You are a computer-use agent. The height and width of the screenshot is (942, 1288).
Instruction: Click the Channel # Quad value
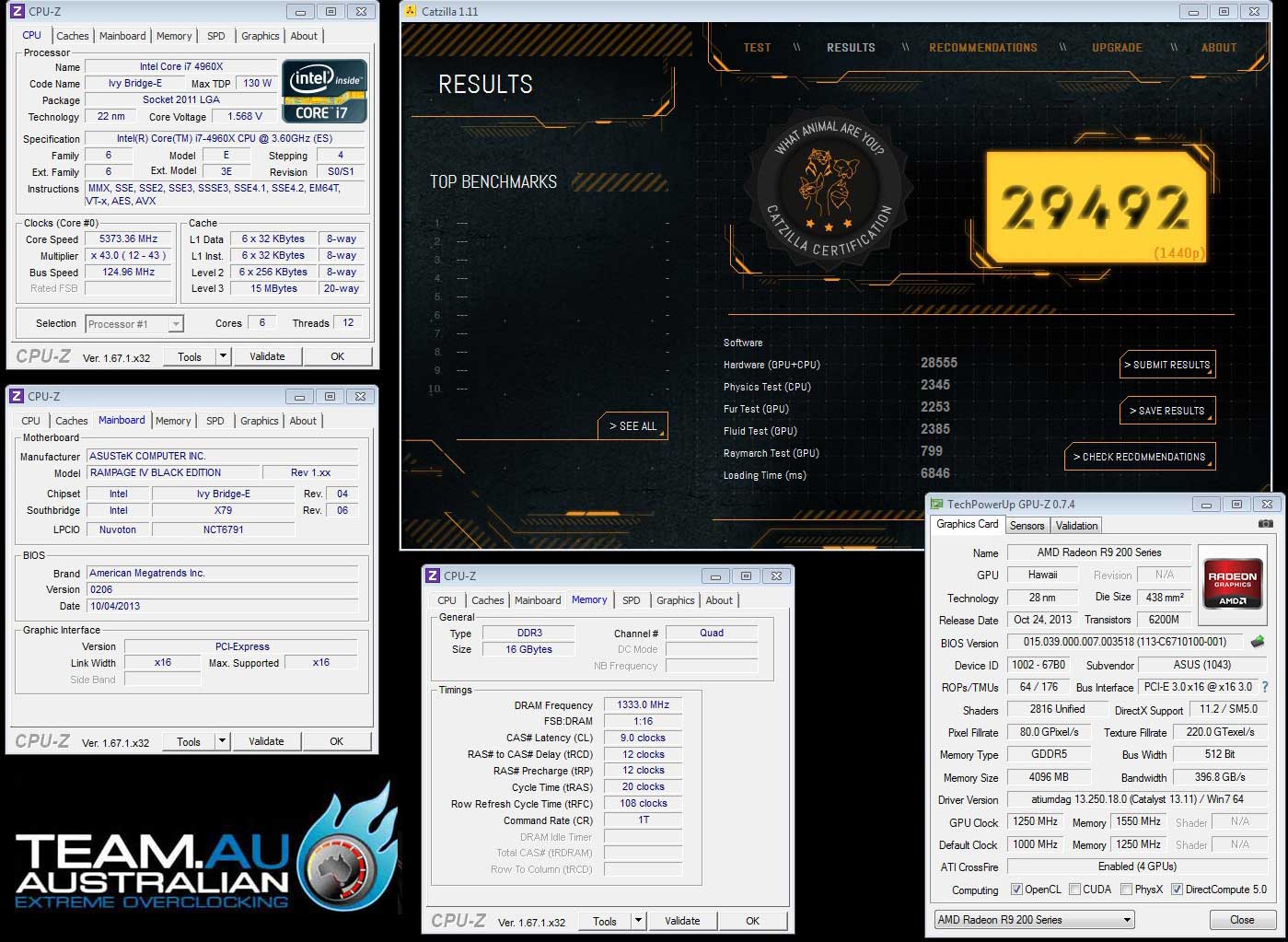point(712,633)
